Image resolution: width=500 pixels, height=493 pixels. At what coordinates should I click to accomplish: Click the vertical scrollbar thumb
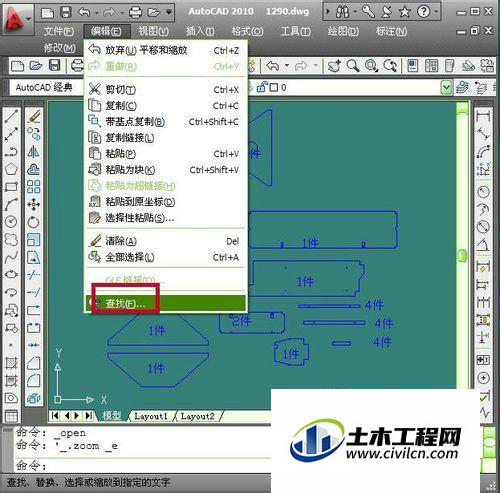pos(463,255)
